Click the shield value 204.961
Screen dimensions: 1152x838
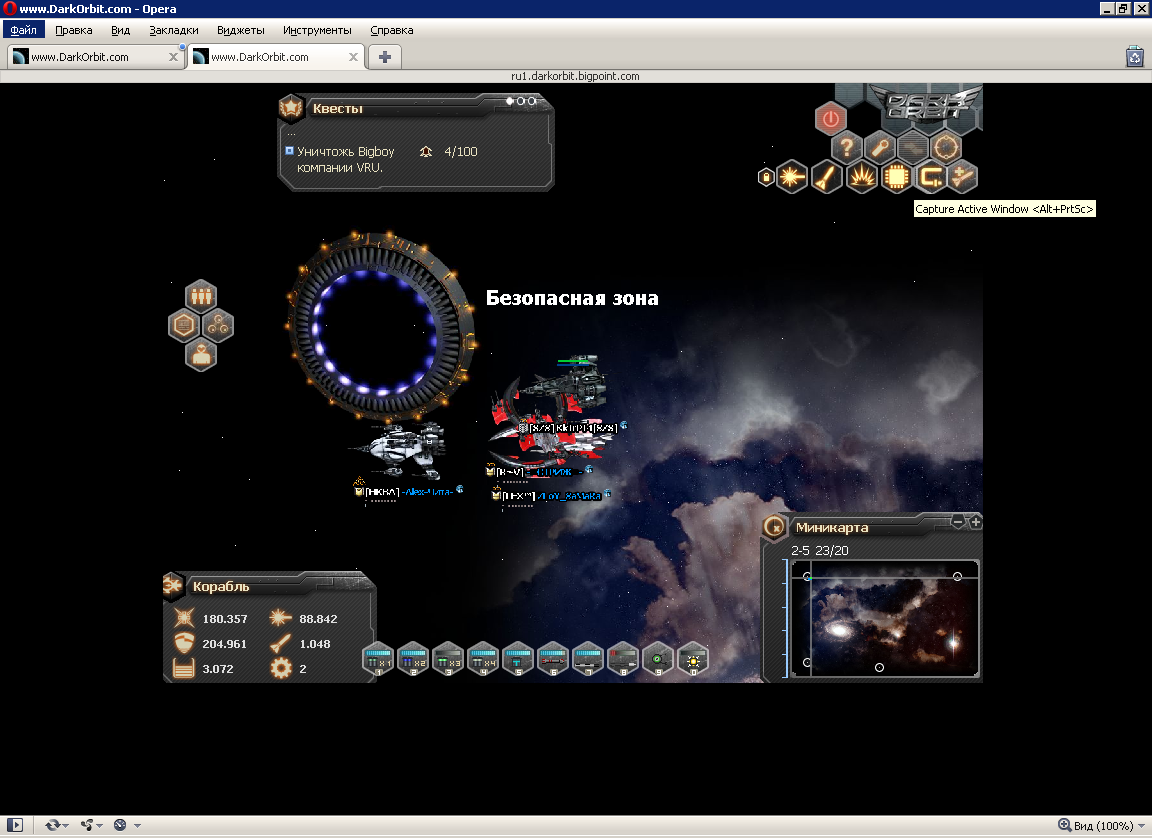(x=225, y=644)
